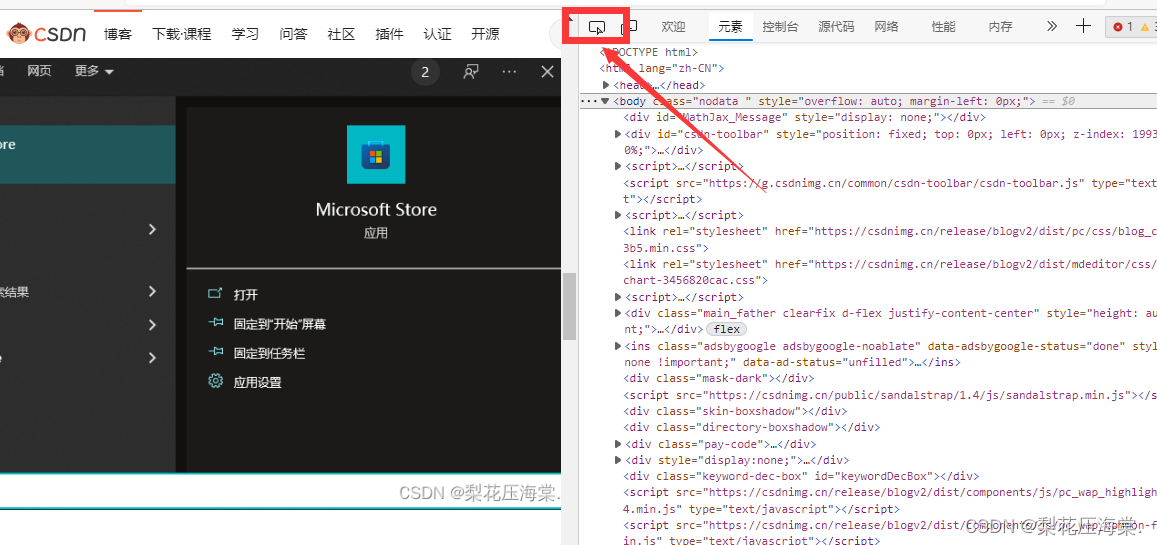Open 问答 in CSDN navigation
The image size is (1157, 545).
294,34
